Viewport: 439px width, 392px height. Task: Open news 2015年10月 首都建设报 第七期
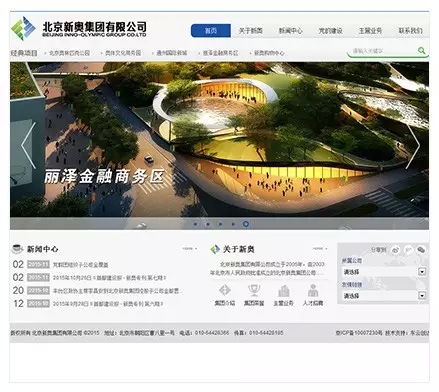click(x=109, y=278)
